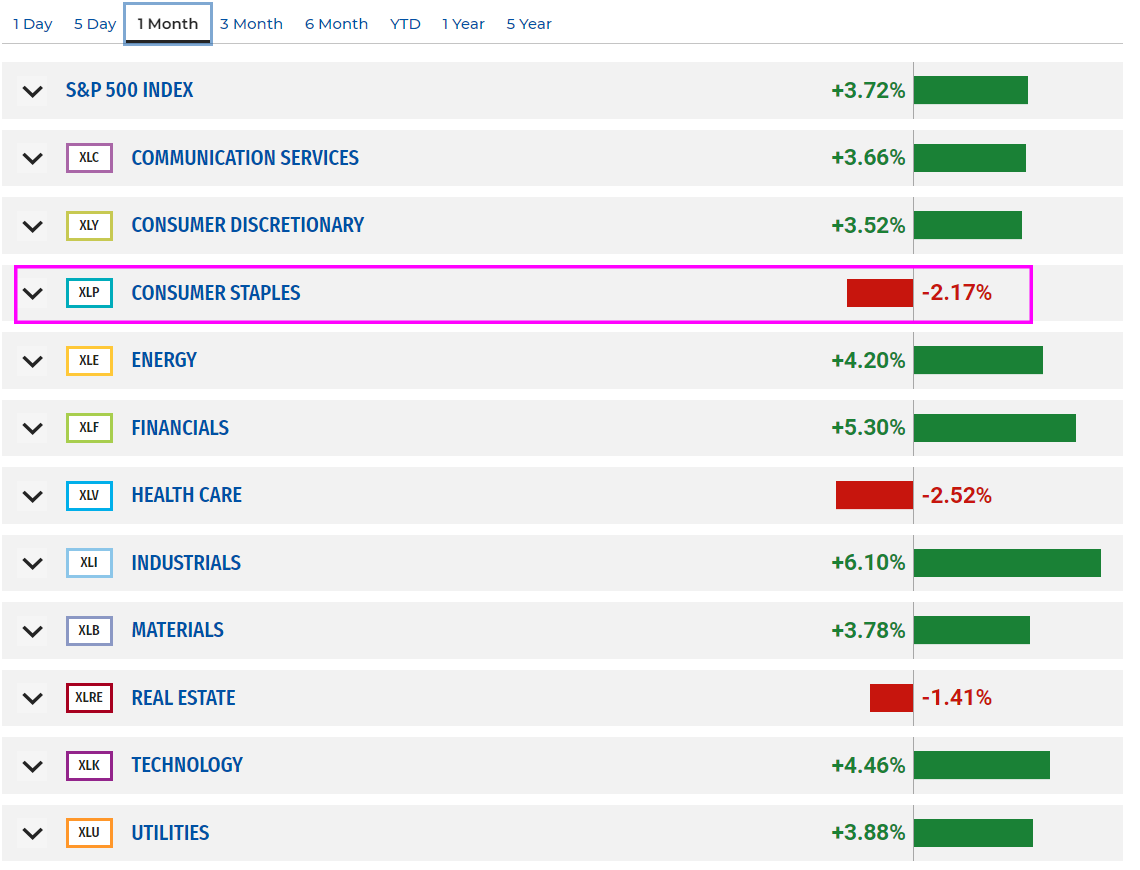Click the XLY ticker badge
This screenshot has width=1140, height=870.
click(89, 225)
